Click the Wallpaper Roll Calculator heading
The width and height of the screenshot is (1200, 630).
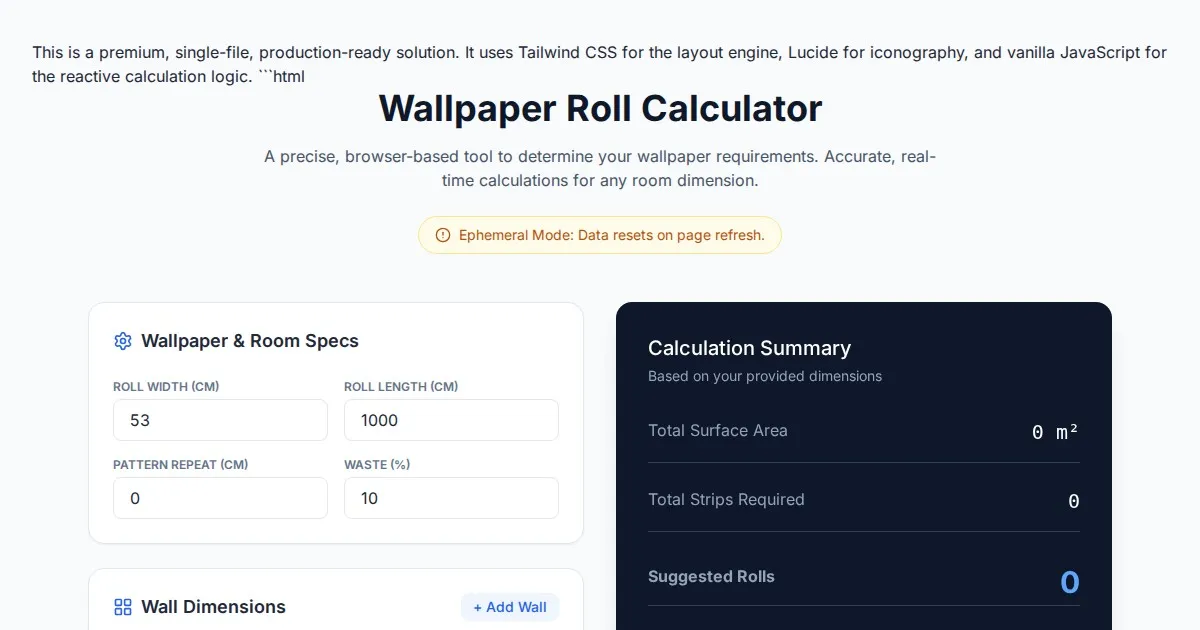[600, 108]
